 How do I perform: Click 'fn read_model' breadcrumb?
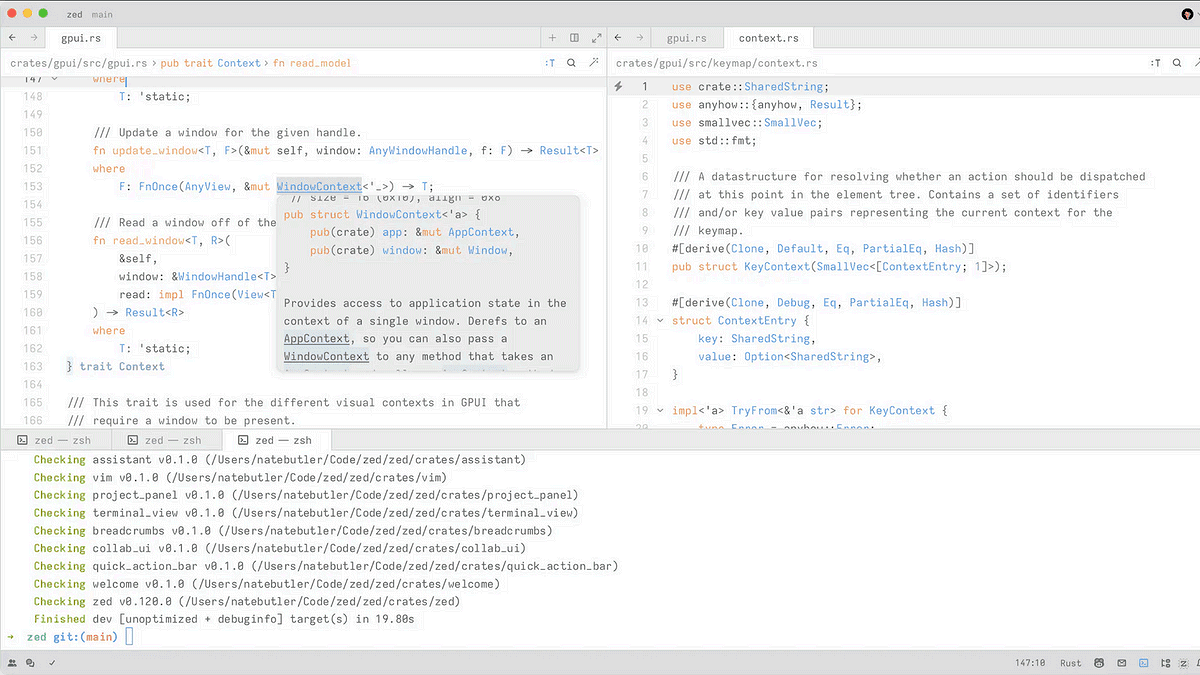[312, 63]
